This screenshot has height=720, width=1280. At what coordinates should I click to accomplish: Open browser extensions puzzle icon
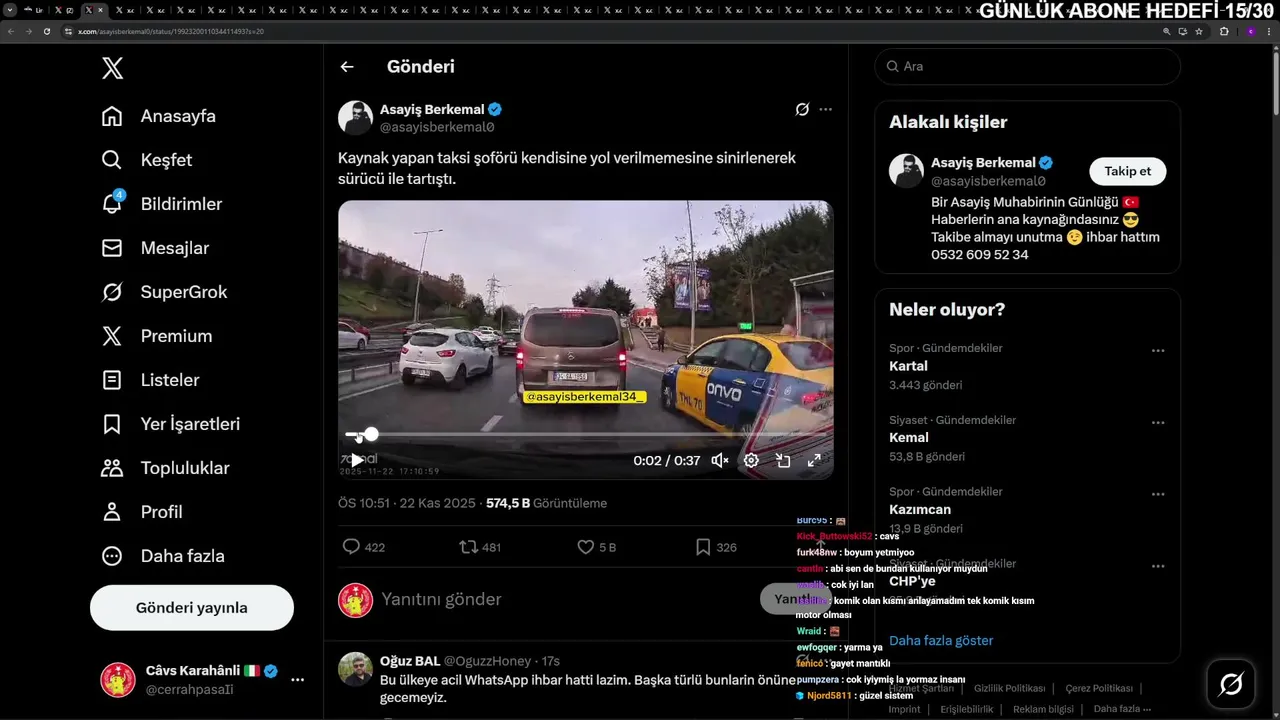tap(1224, 31)
